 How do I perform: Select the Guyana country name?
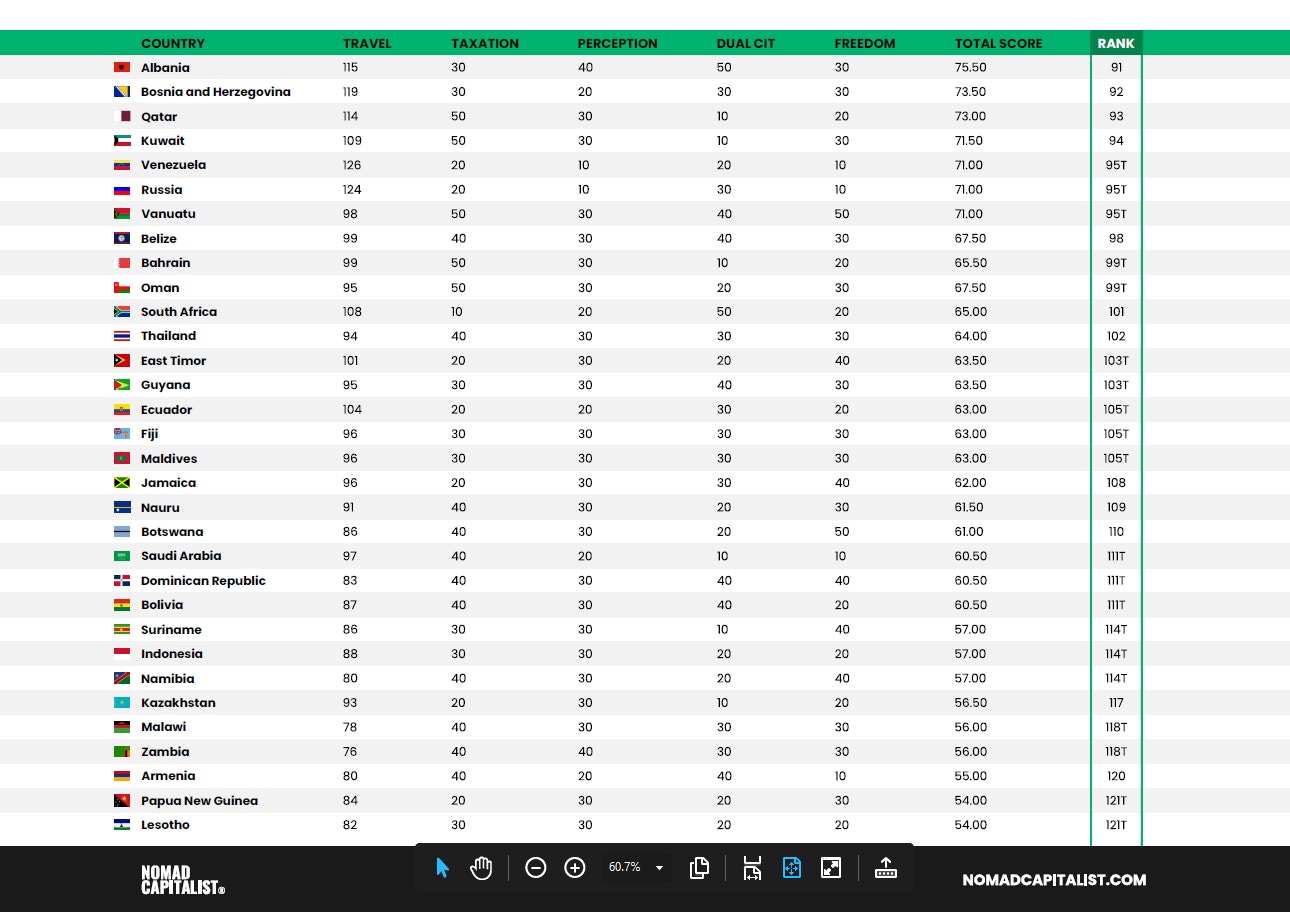point(165,385)
